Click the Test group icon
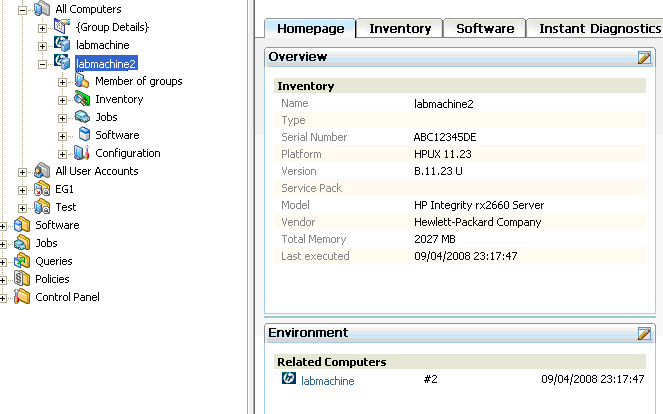 pyautogui.click(x=42, y=207)
